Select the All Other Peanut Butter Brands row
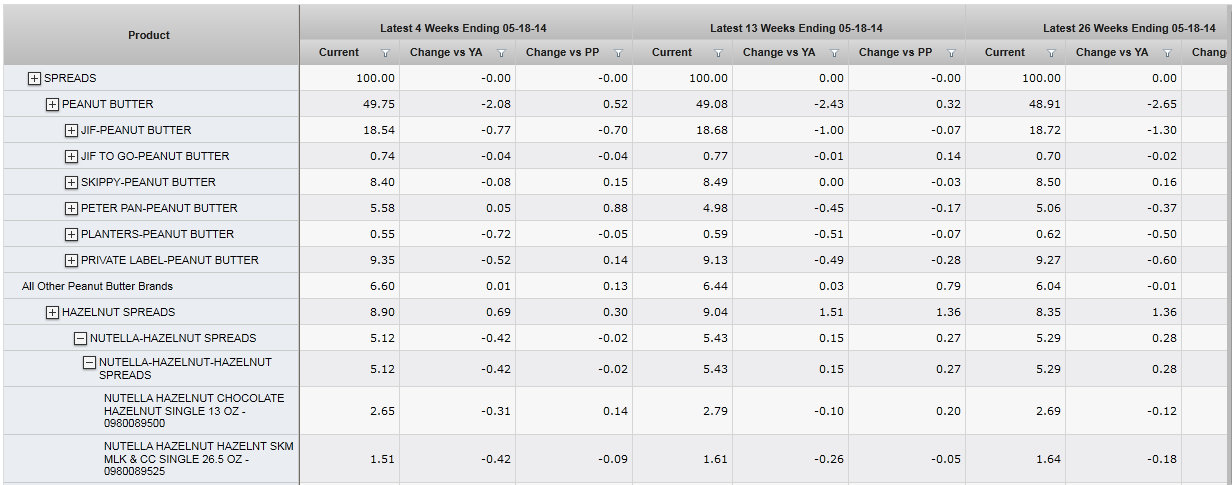 click(x=98, y=286)
